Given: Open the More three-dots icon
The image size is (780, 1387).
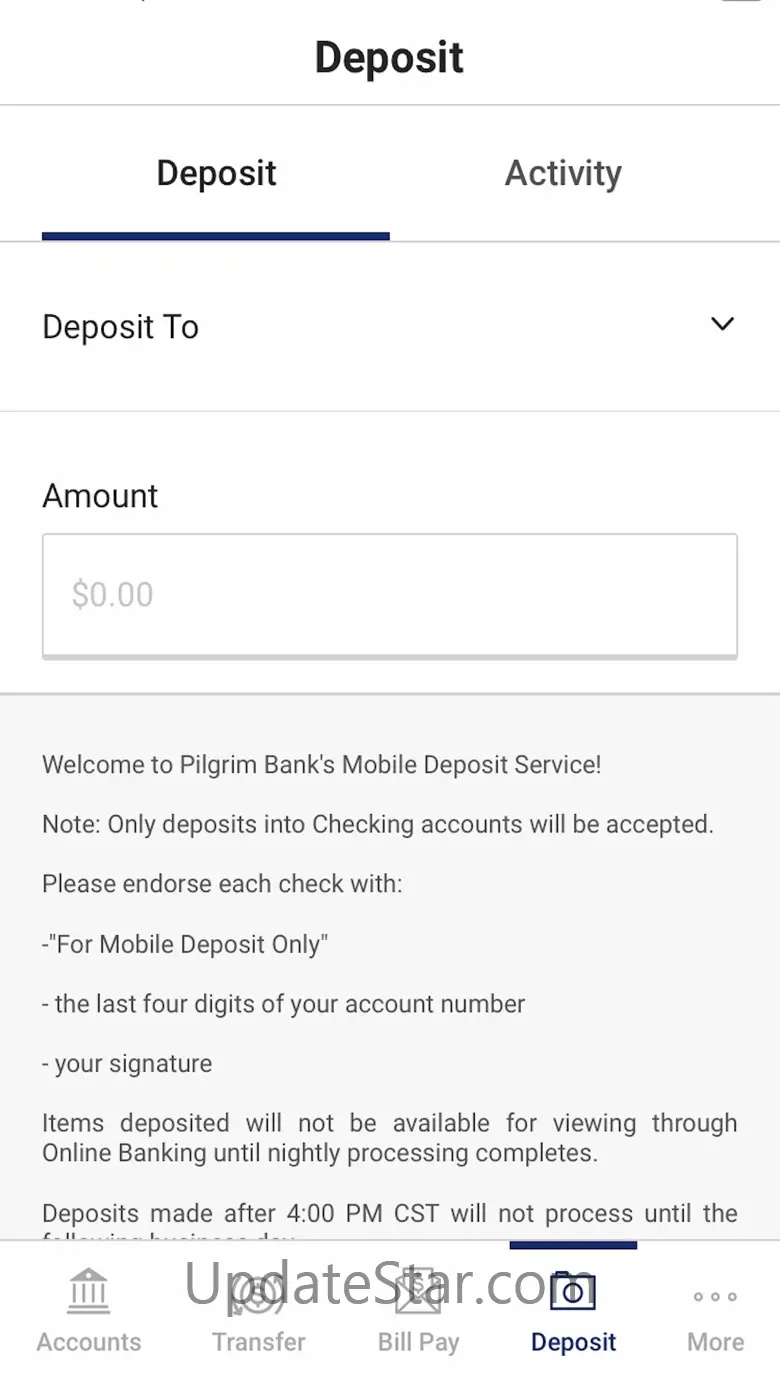Looking at the screenshot, I should (715, 1297).
